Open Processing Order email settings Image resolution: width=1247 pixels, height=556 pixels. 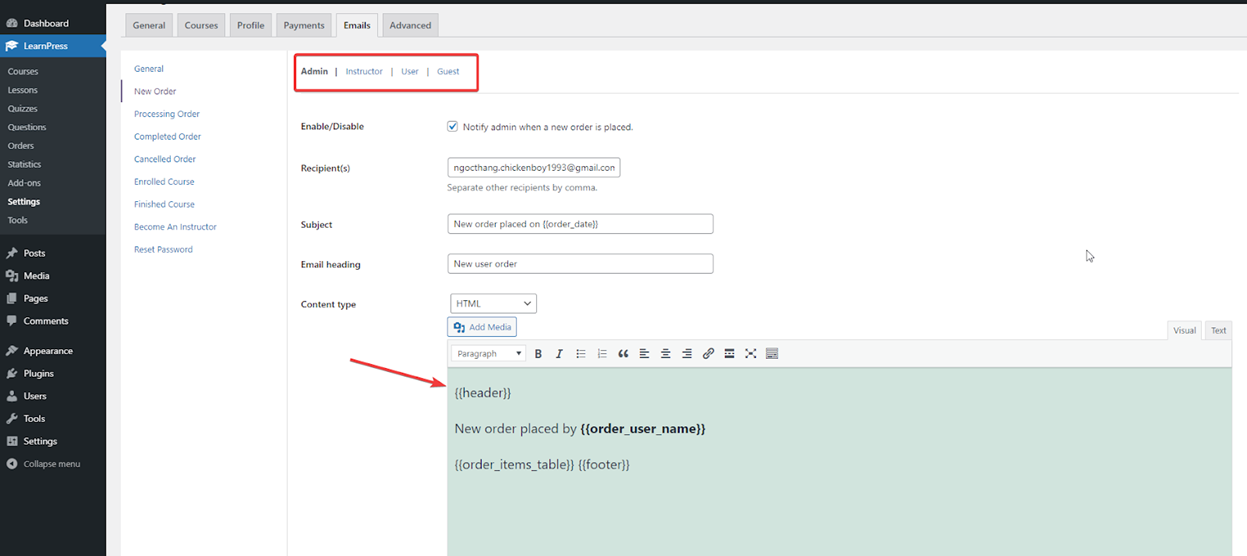click(x=167, y=114)
